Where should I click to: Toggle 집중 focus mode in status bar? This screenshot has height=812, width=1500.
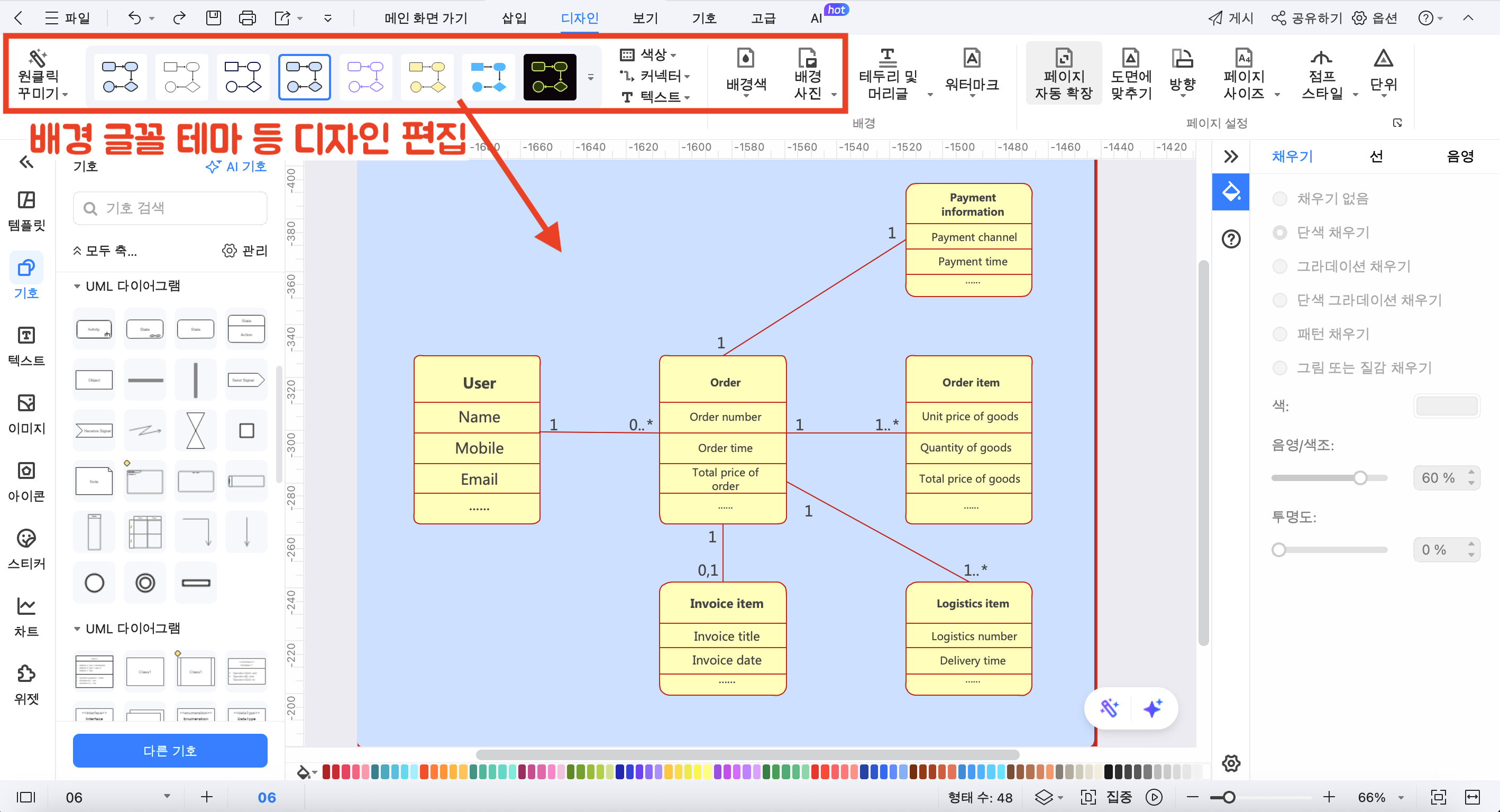coord(1106,797)
